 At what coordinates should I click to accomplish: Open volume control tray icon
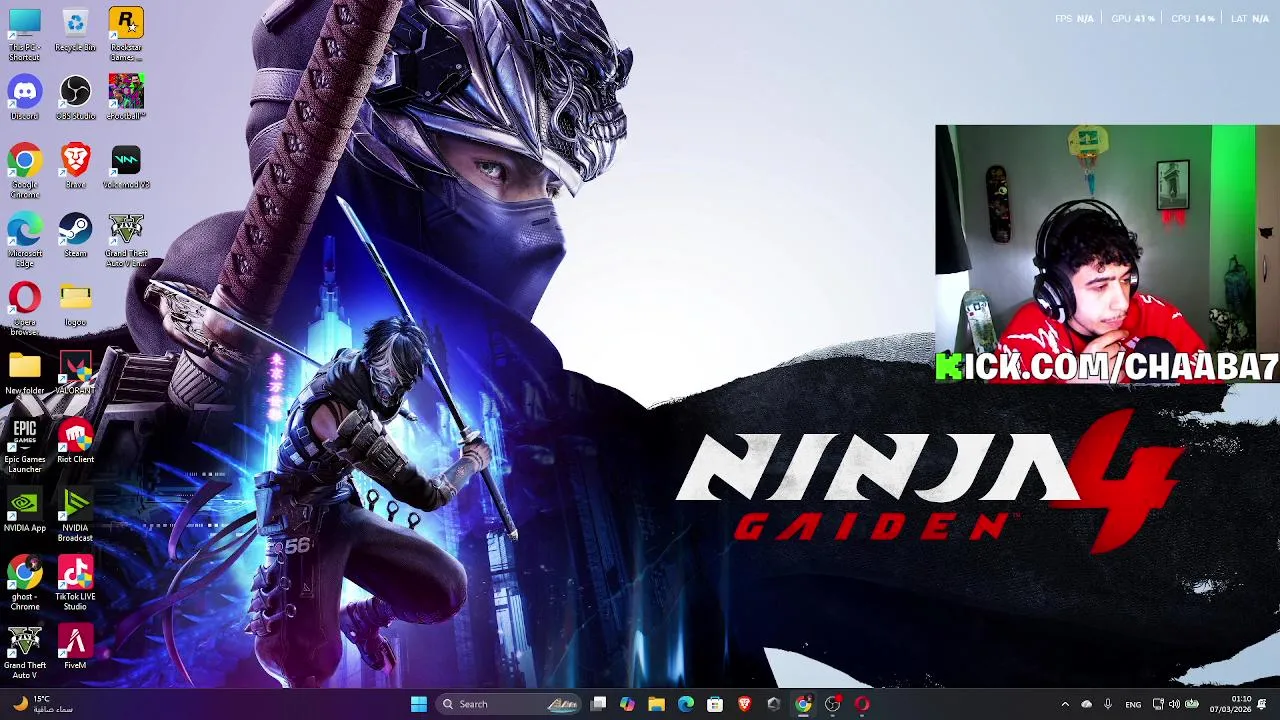[x=1174, y=704]
